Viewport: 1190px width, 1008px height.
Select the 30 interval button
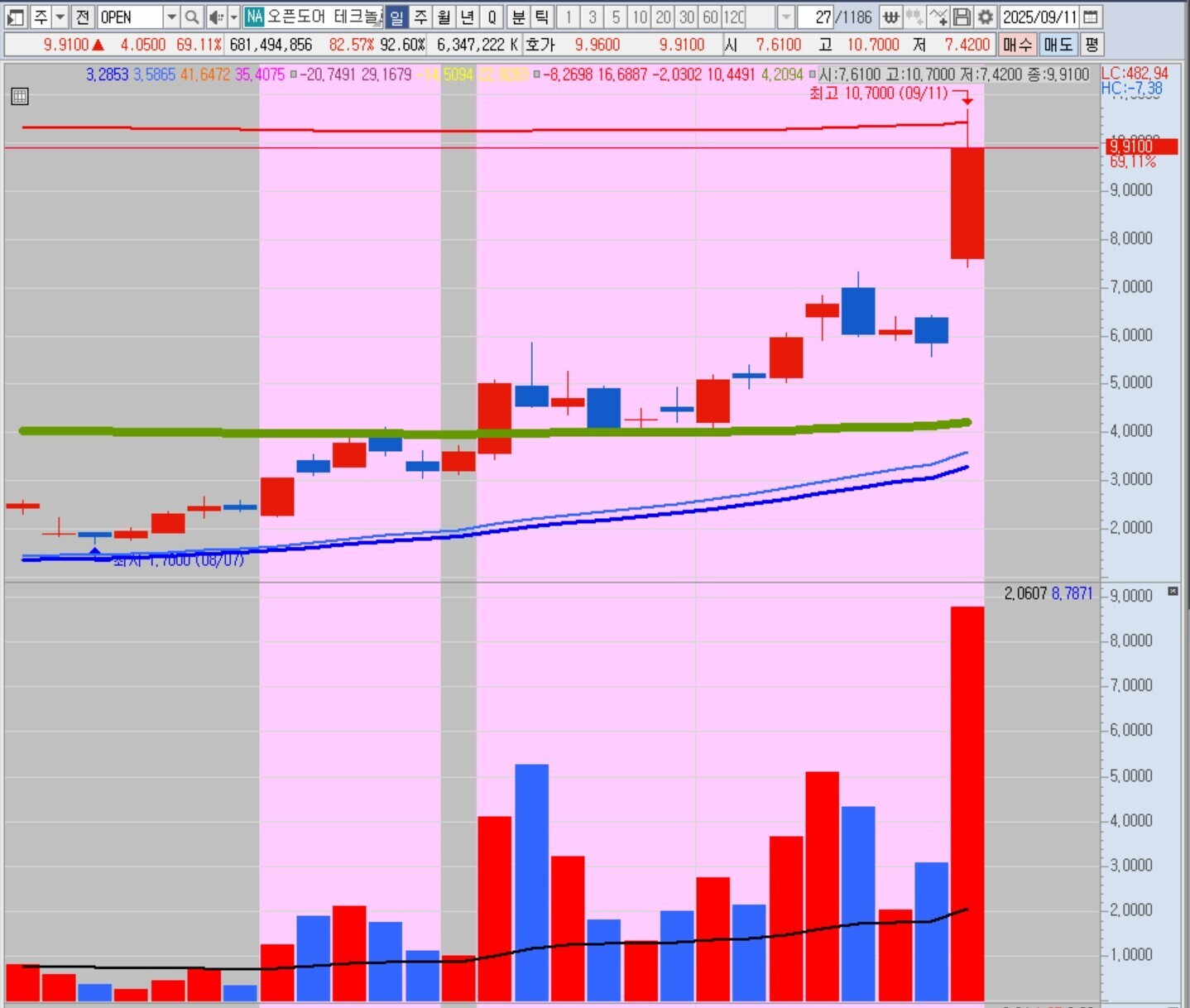click(x=687, y=17)
